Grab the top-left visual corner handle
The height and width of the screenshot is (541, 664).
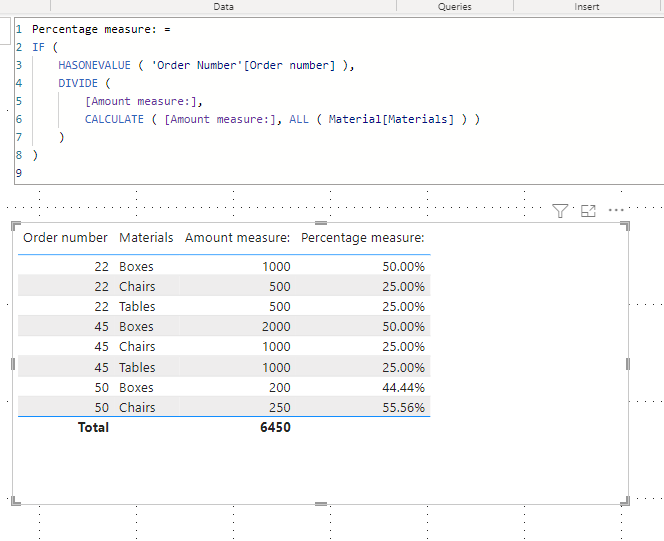pos(16,226)
